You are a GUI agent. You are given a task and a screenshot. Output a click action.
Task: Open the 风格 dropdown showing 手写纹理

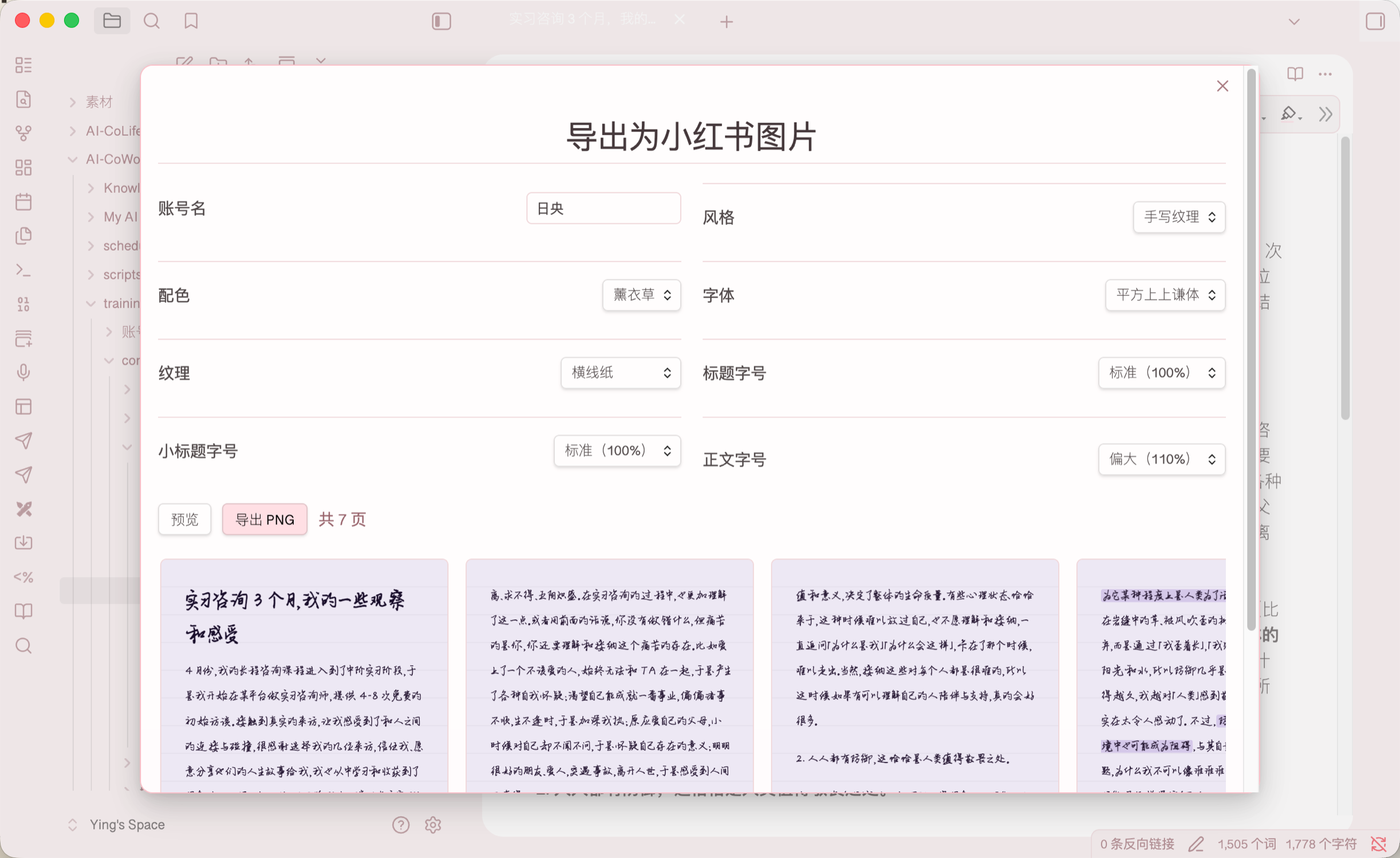(x=1179, y=217)
